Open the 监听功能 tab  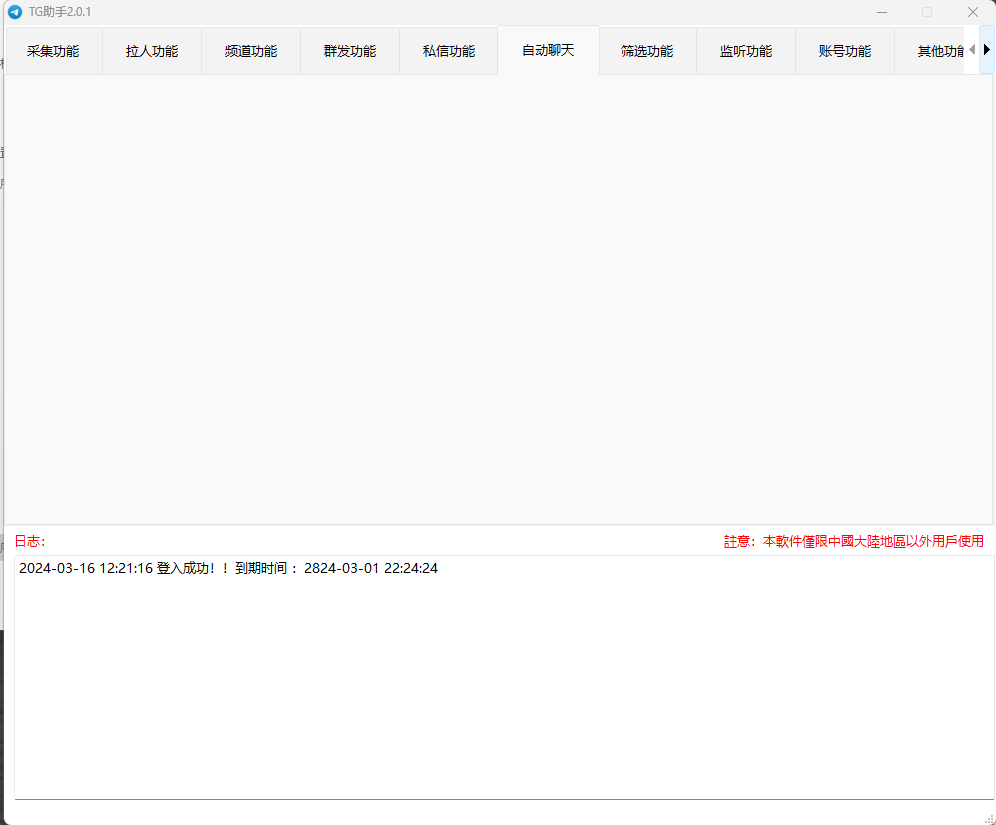[746, 51]
